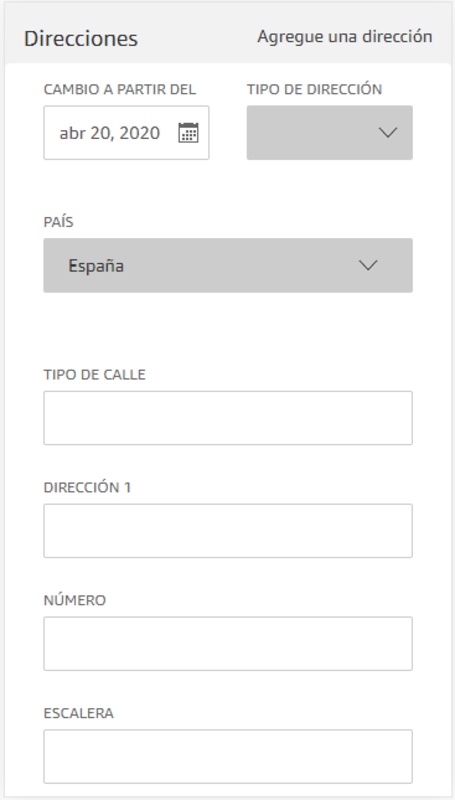Click the Agregue una dirección link
The height and width of the screenshot is (800, 455).
point(345,37)
